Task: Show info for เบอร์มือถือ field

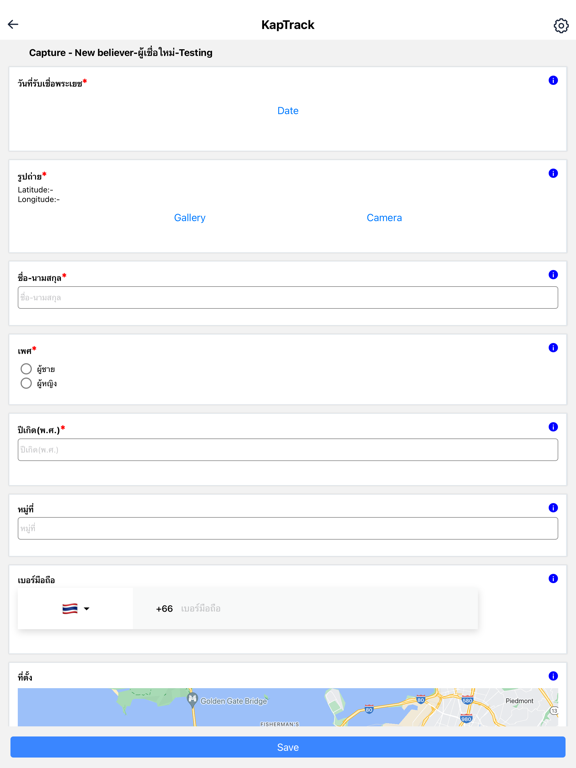Action: [553, 579]
